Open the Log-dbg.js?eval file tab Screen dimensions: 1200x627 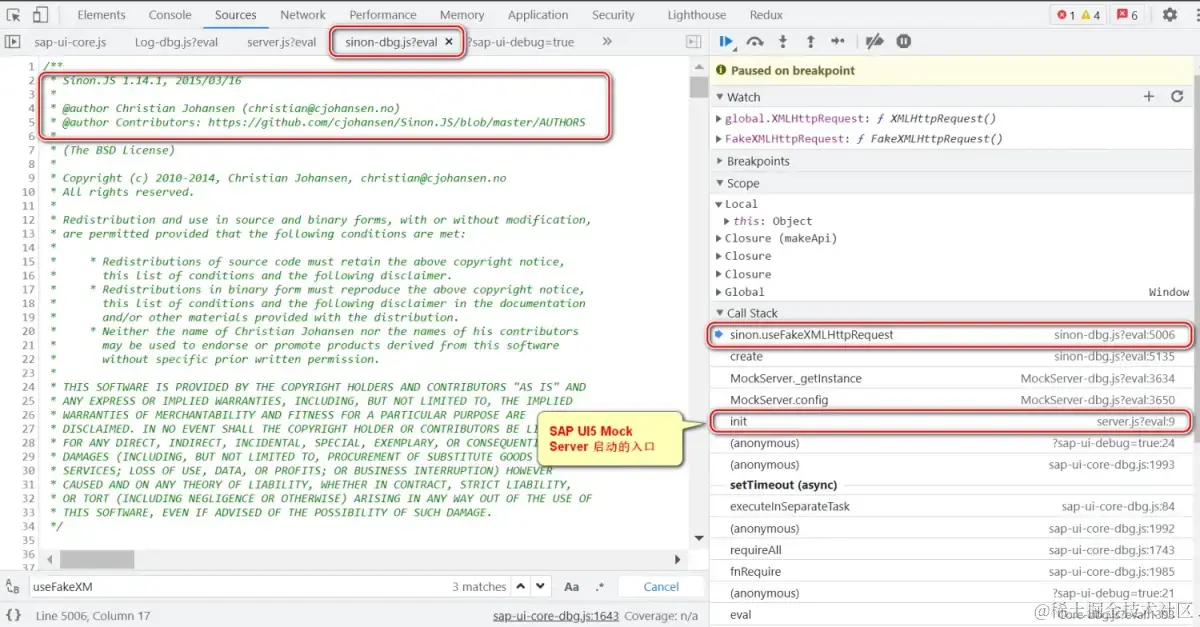(176, 42)
